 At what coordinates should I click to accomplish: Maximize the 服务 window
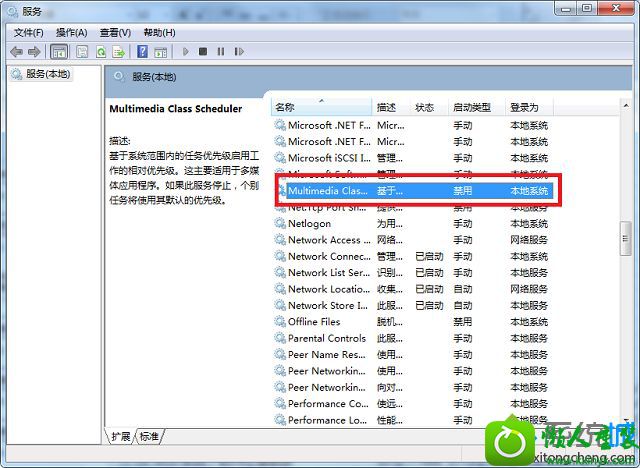tap(587, 9)
